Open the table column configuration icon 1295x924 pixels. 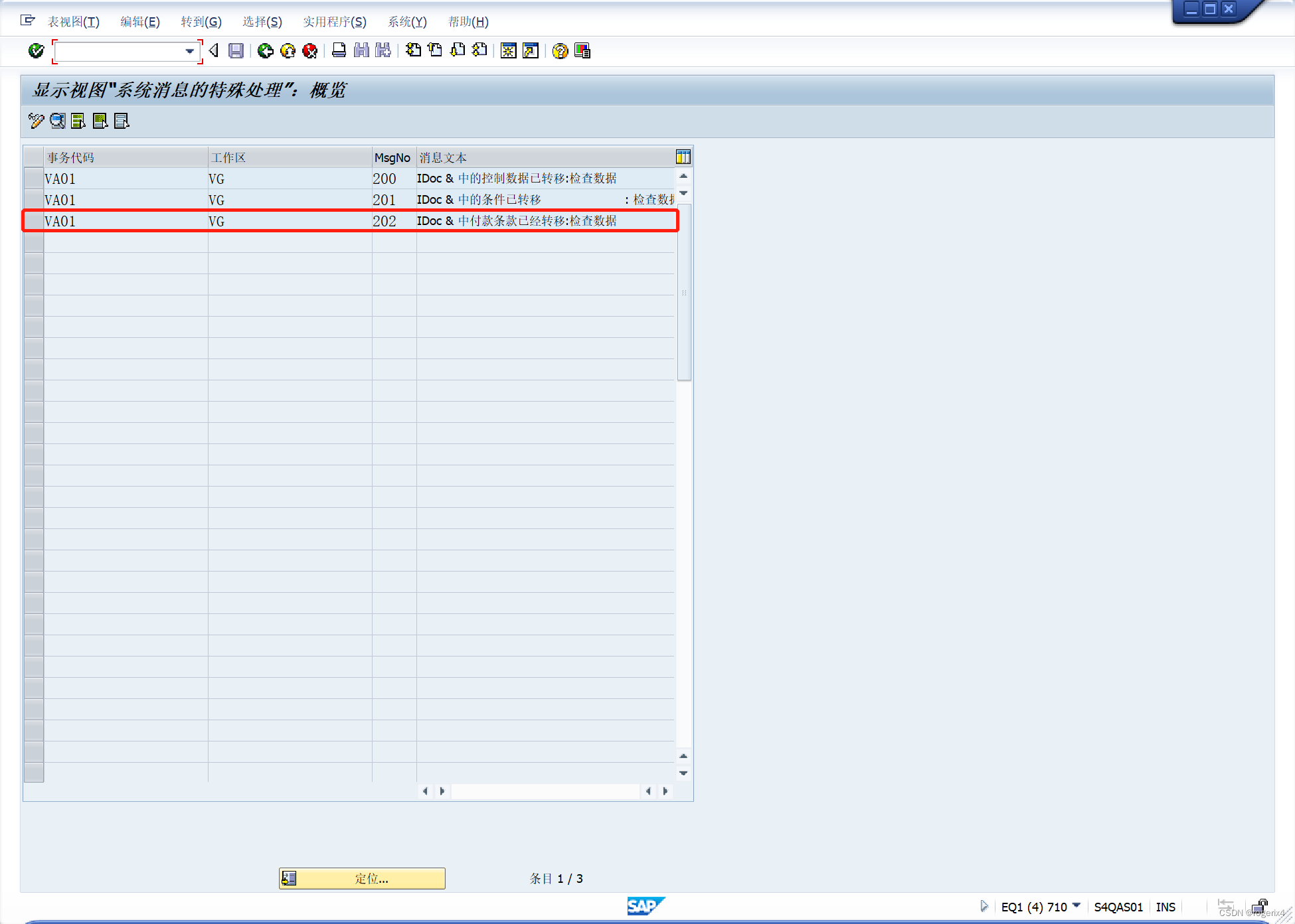click(x=683, y=157)
